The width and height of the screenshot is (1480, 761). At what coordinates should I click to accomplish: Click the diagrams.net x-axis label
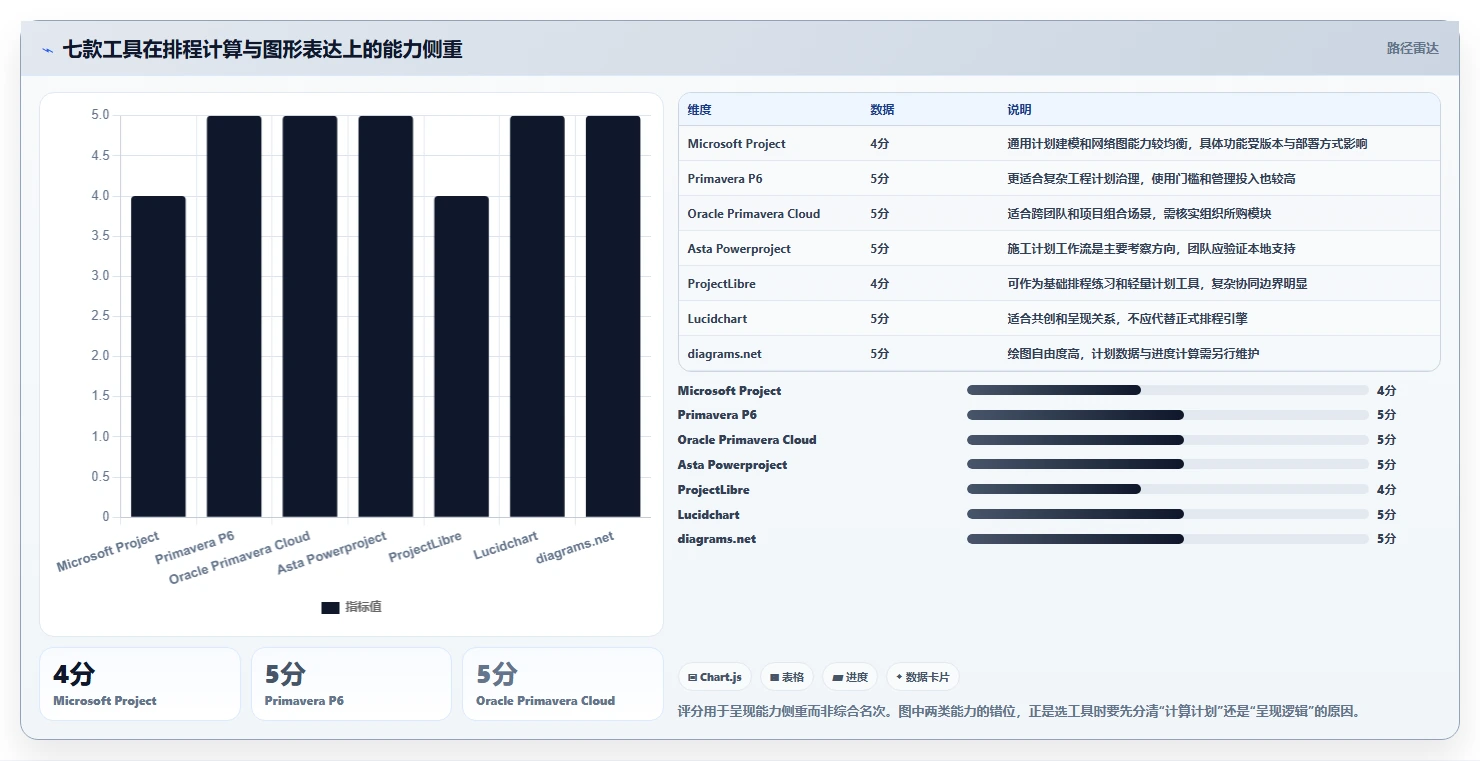coord(575,546)
